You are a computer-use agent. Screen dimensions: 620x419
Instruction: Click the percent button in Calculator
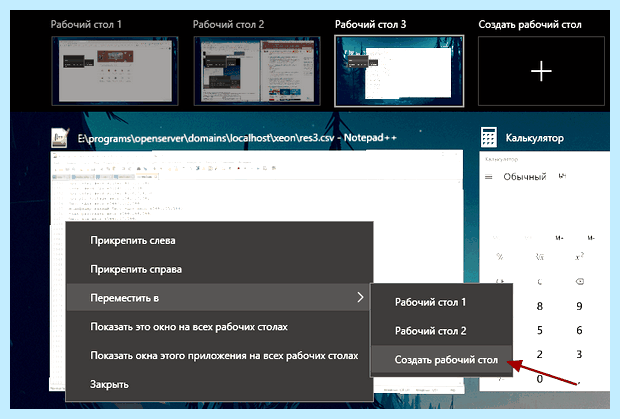tap(500, 257)
